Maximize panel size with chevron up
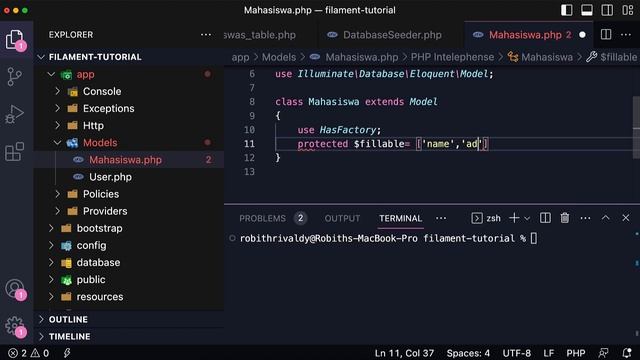This screenshot has width=640, height=360. 606,218
